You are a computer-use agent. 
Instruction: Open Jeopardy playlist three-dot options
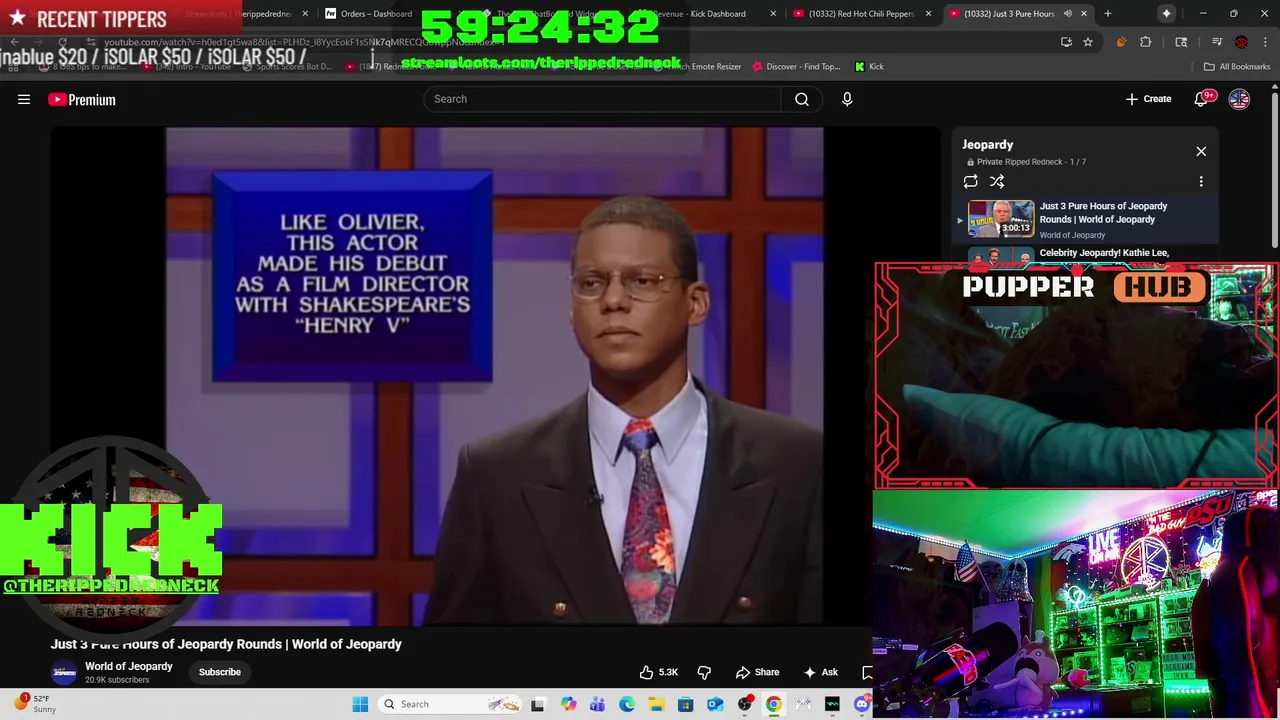point(1201,181)
